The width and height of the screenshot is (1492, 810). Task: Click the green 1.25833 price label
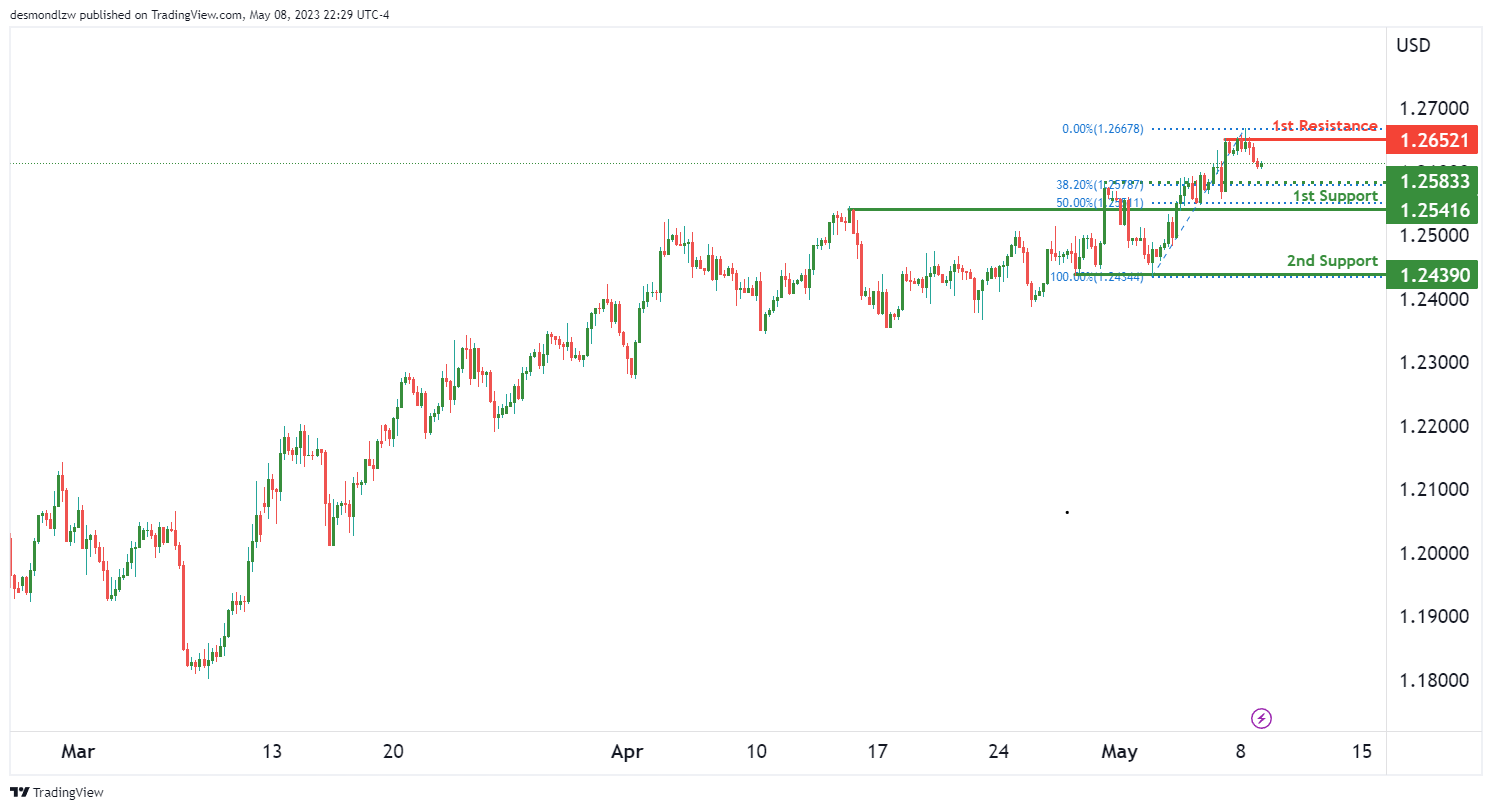point(1434,181)
